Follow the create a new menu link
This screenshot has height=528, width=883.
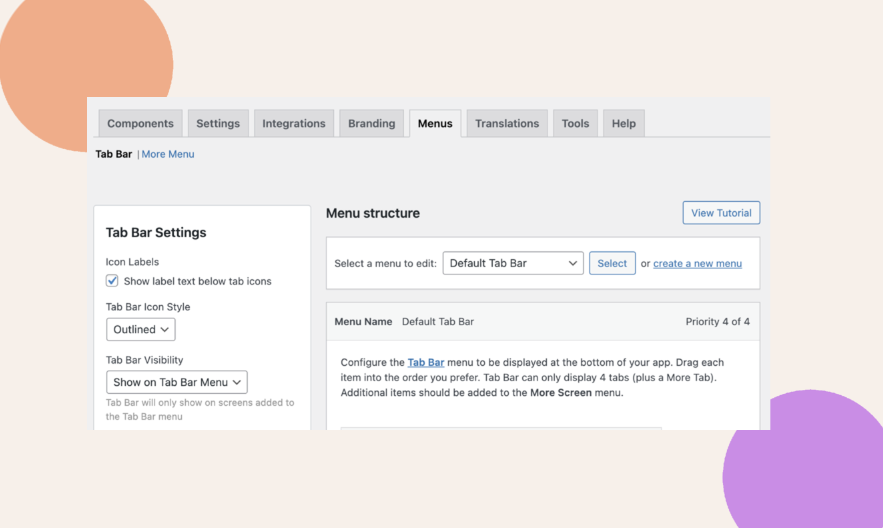tap(697, 263)
